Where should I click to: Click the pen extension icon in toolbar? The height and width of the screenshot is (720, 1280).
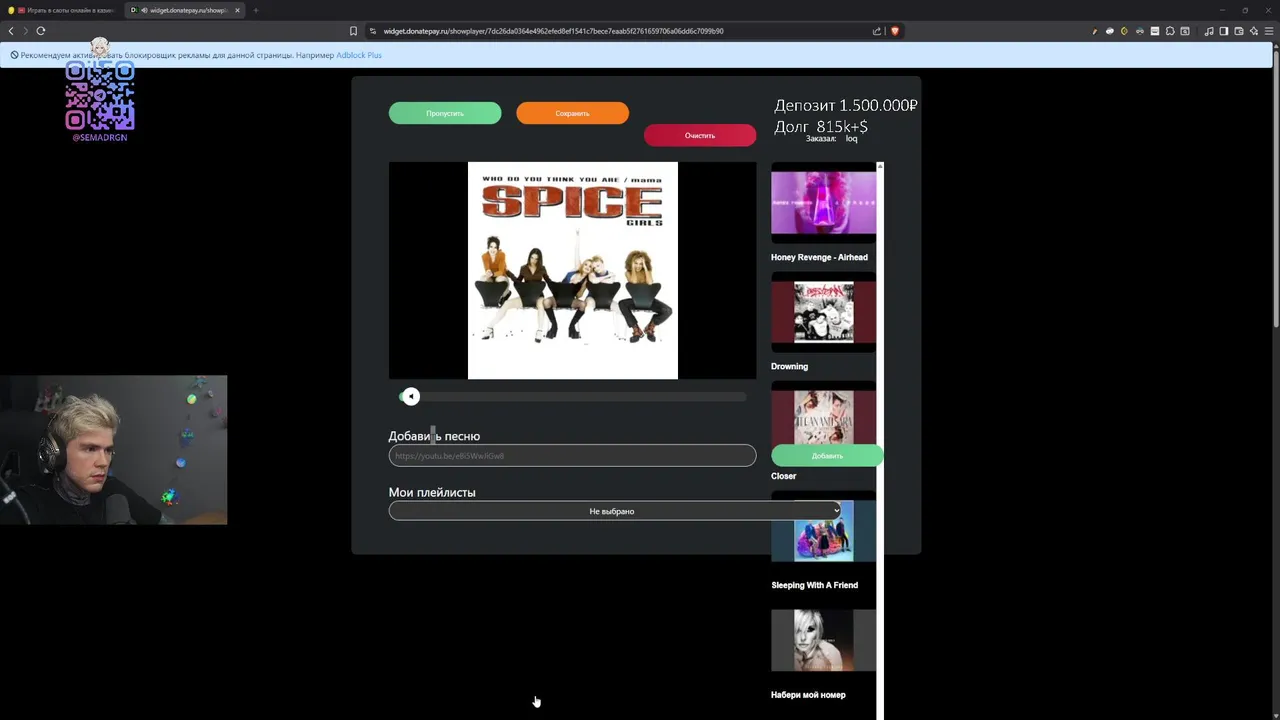[1094, 31]
